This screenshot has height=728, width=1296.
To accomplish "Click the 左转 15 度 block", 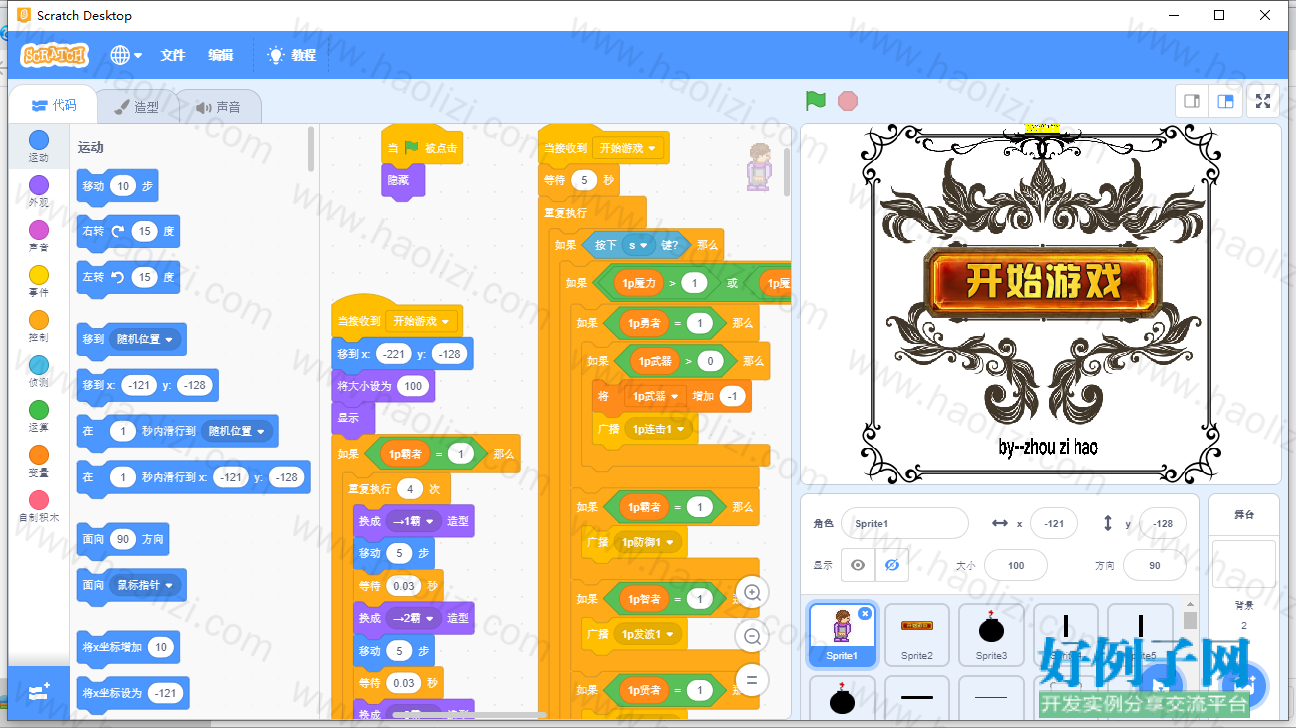I will (x=128, y=277).
